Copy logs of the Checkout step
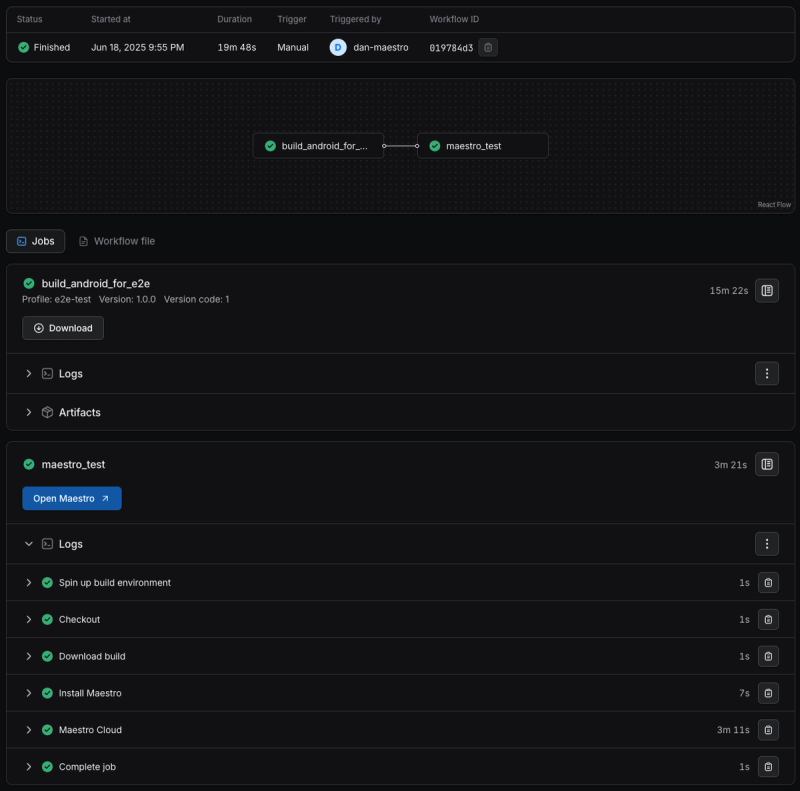Image resolution: width=800 pixels, height=791 pixels. click(x=768, y=620)
